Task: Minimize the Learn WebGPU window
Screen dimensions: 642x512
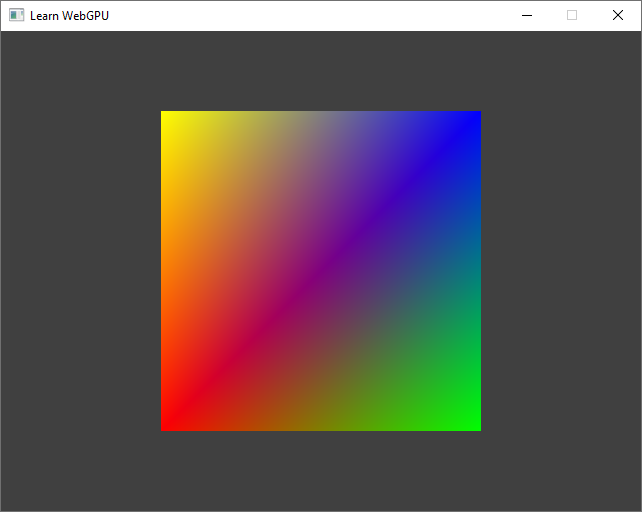Action: 527,16
